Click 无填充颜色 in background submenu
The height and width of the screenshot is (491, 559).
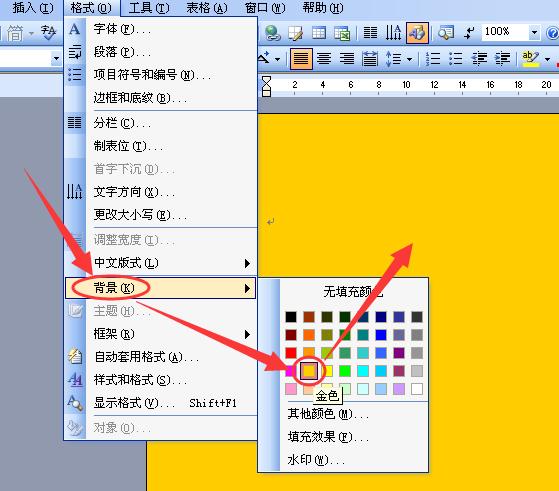point(353,292)
